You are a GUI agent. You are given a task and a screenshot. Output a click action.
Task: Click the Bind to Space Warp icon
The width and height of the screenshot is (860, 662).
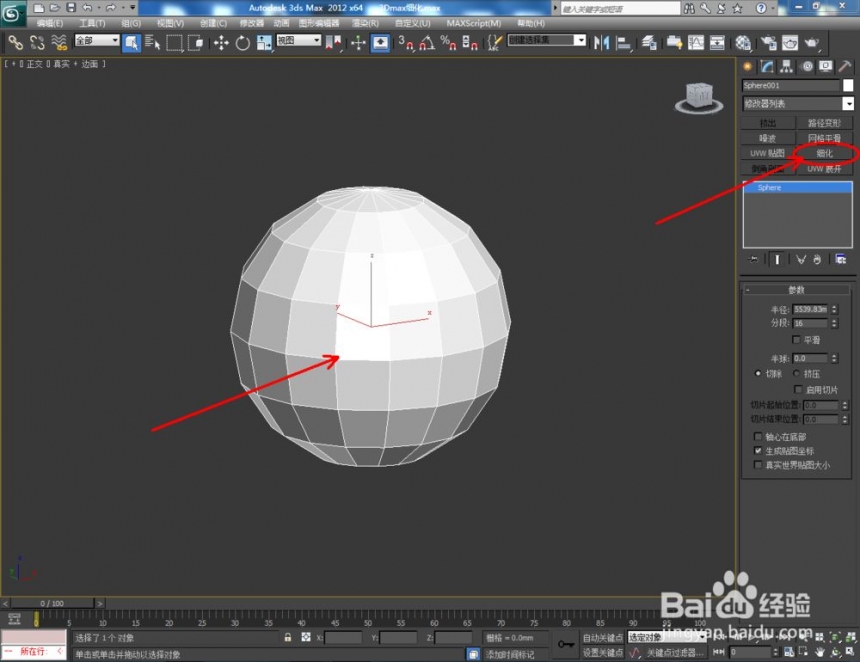pos(59,42)
